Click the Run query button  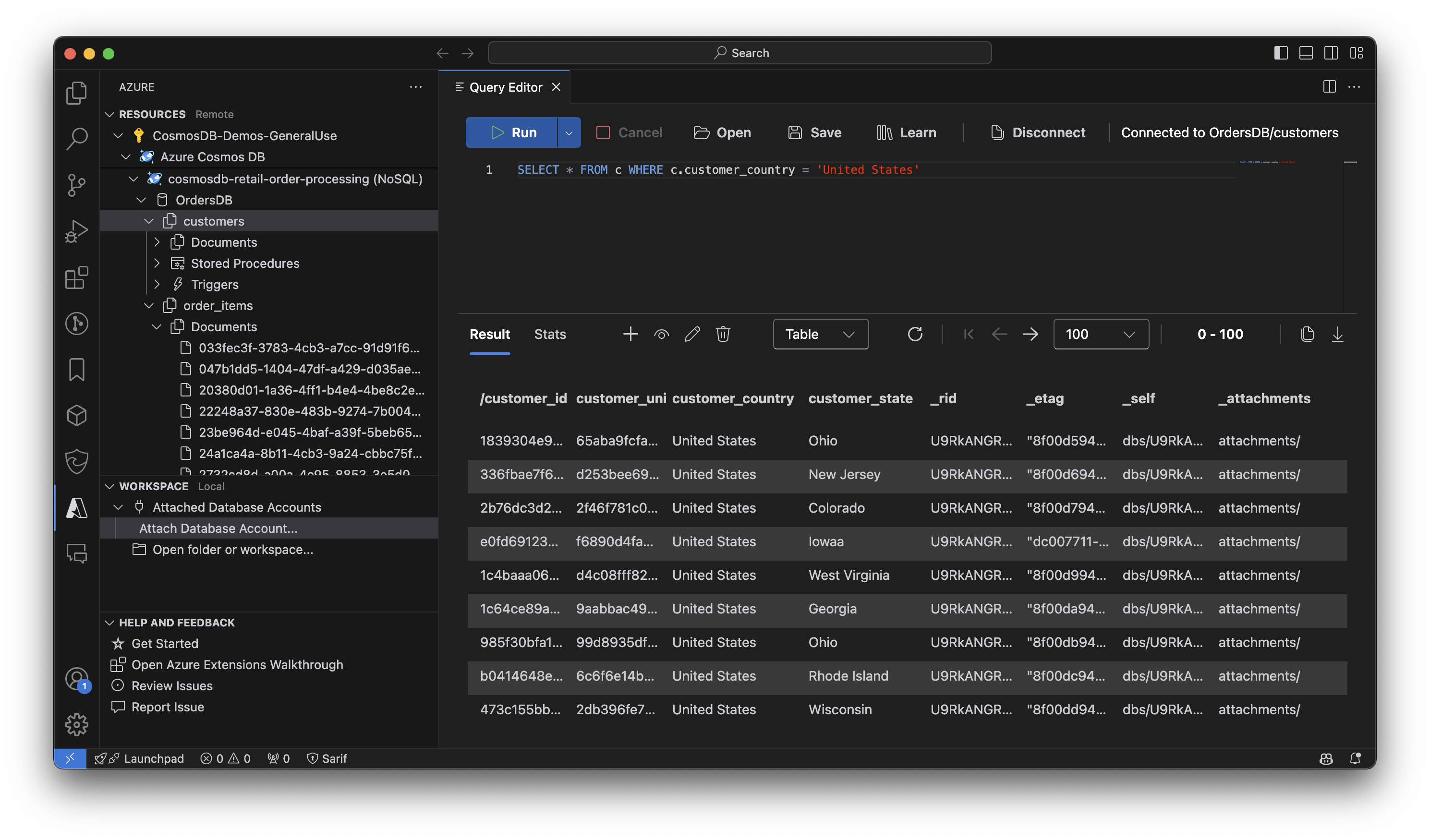tap(513, 132)
